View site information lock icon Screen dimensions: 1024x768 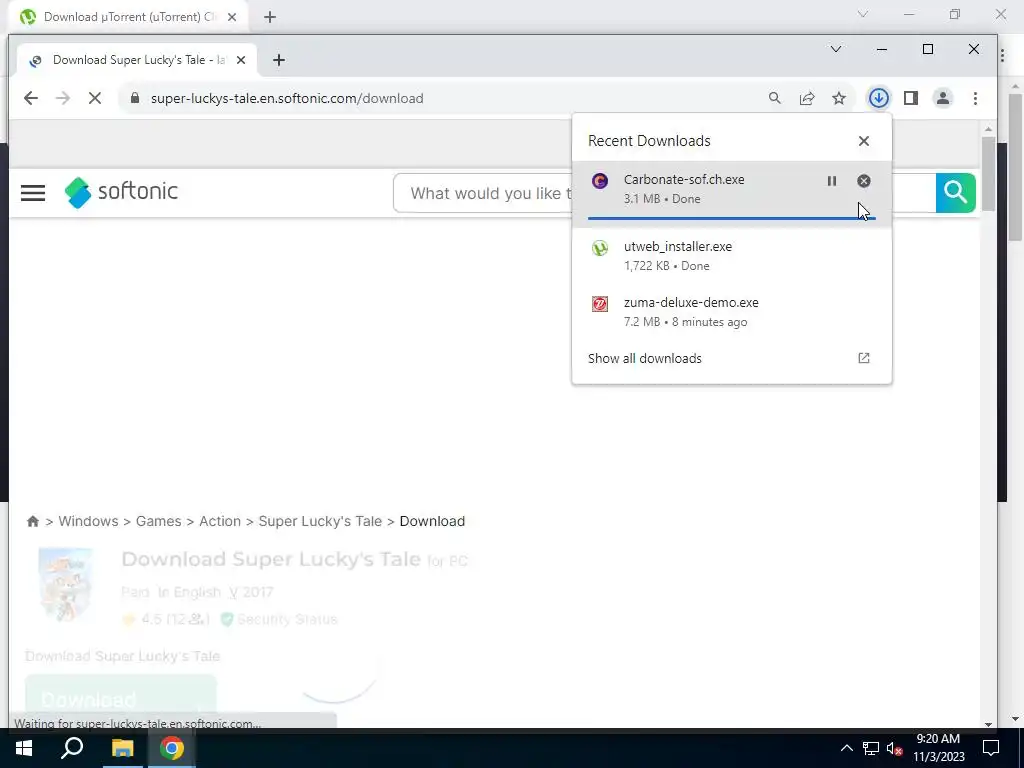(135, 98)
